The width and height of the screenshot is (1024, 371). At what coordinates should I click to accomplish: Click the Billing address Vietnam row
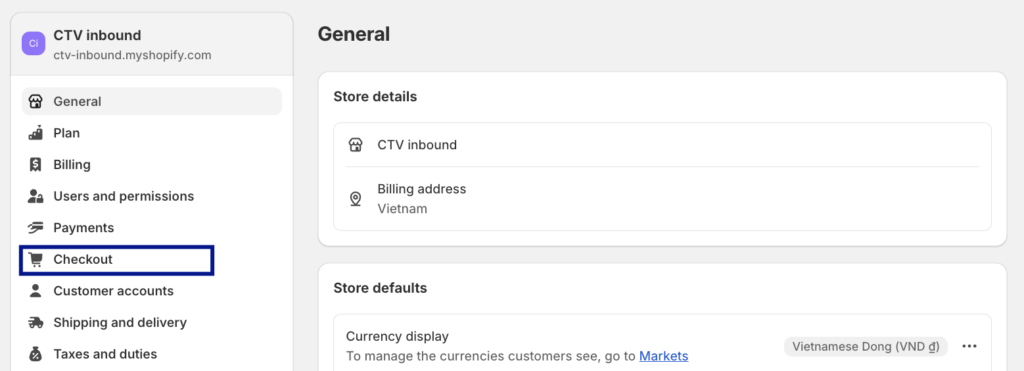coord(662,199)
